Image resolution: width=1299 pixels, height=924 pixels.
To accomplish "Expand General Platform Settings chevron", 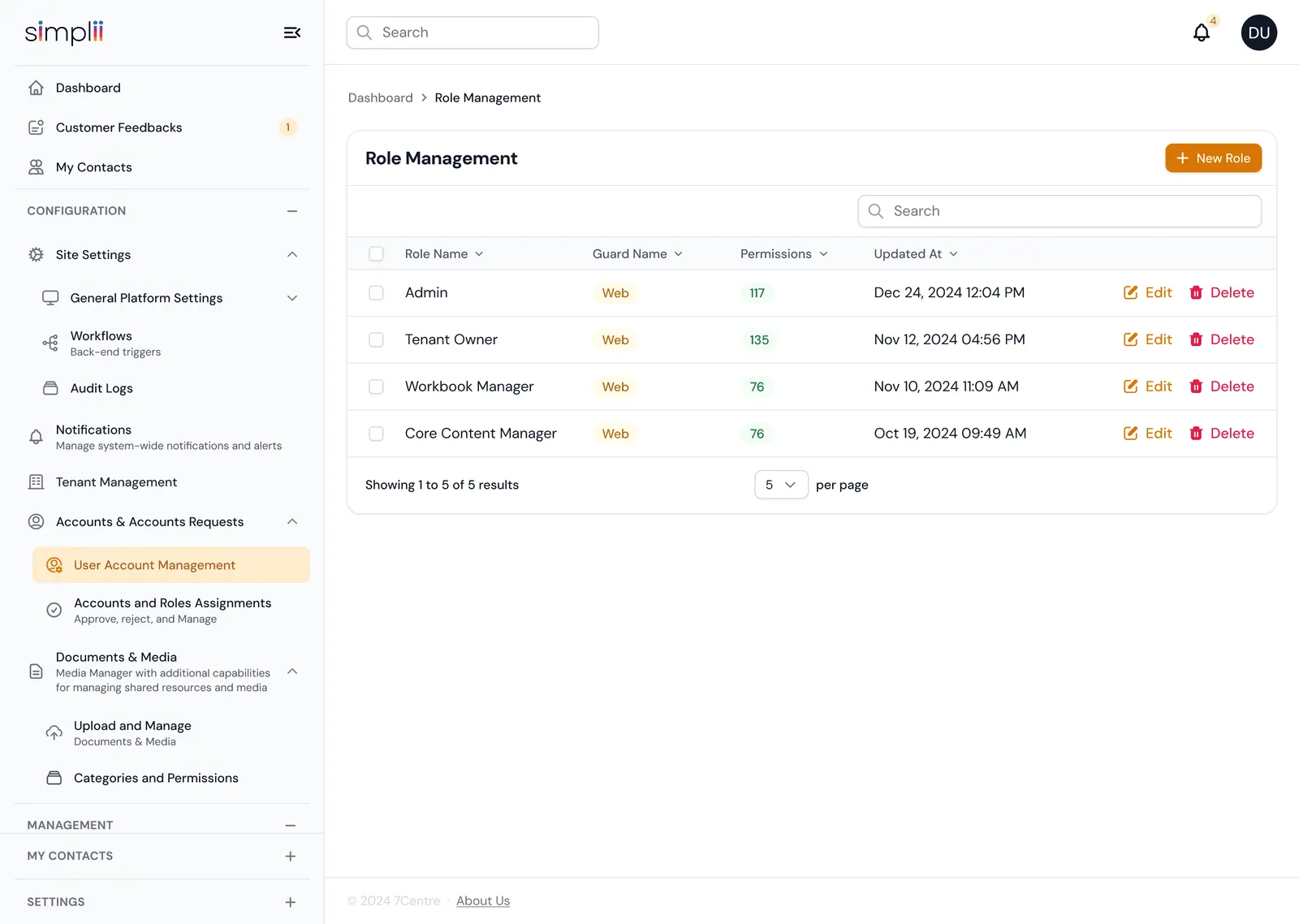I will (x=292, y=298).
